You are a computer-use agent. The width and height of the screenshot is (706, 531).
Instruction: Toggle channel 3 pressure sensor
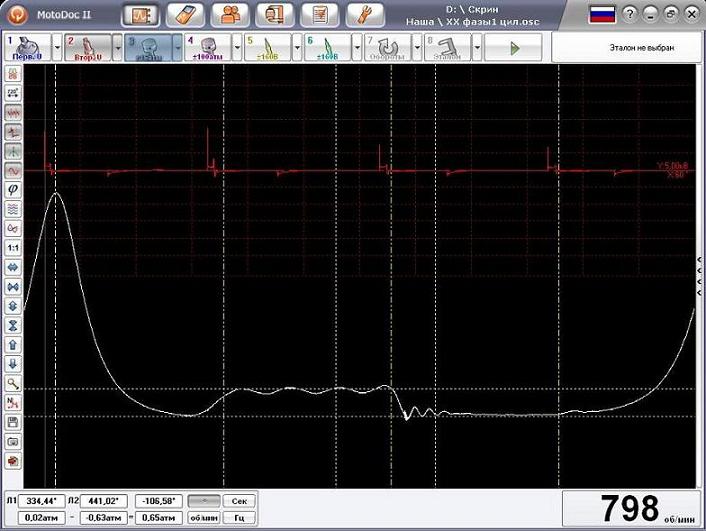click(148, 47)
